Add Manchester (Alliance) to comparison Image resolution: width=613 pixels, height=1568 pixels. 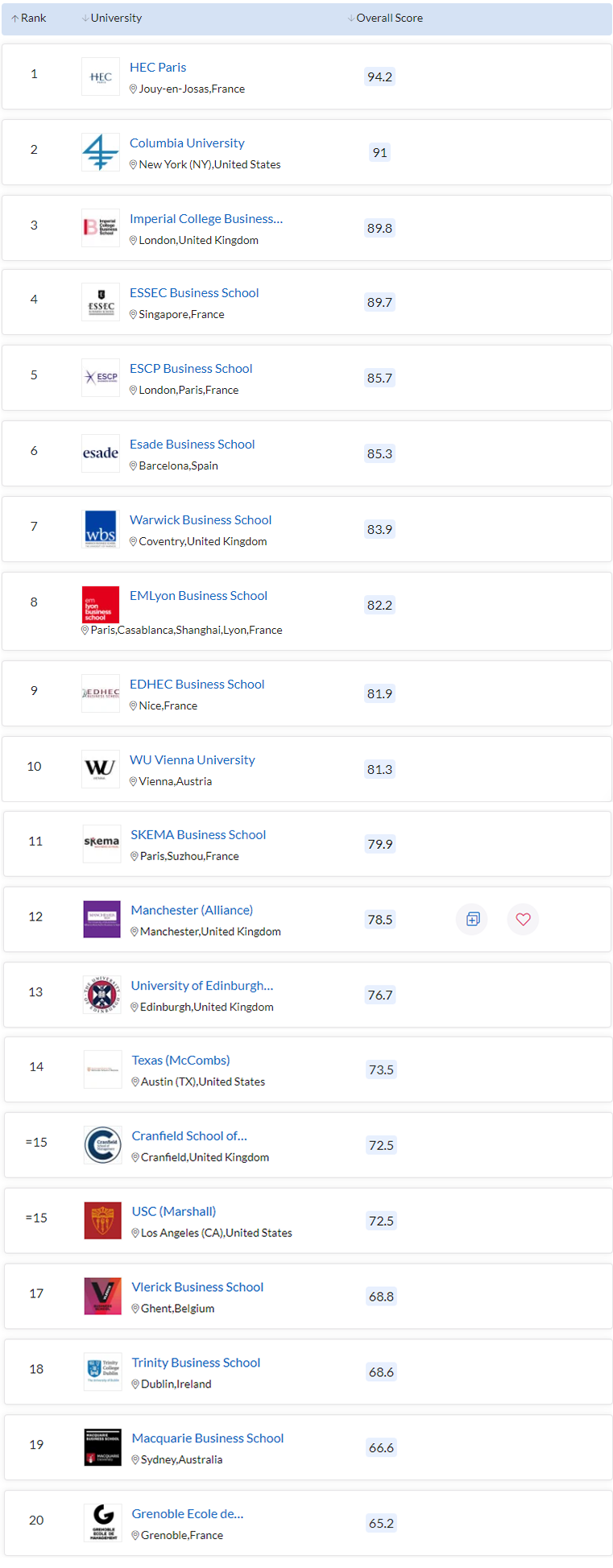point(473,919)
